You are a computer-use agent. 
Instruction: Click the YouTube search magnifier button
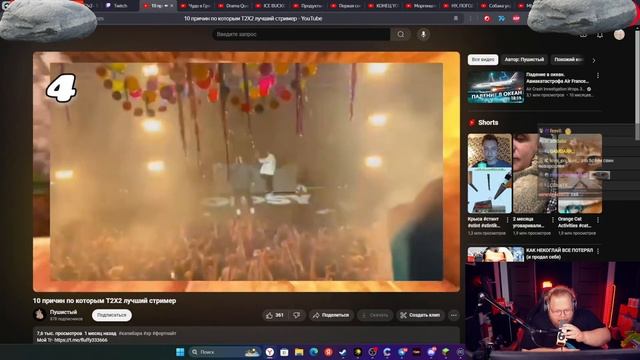coord(401,34)
